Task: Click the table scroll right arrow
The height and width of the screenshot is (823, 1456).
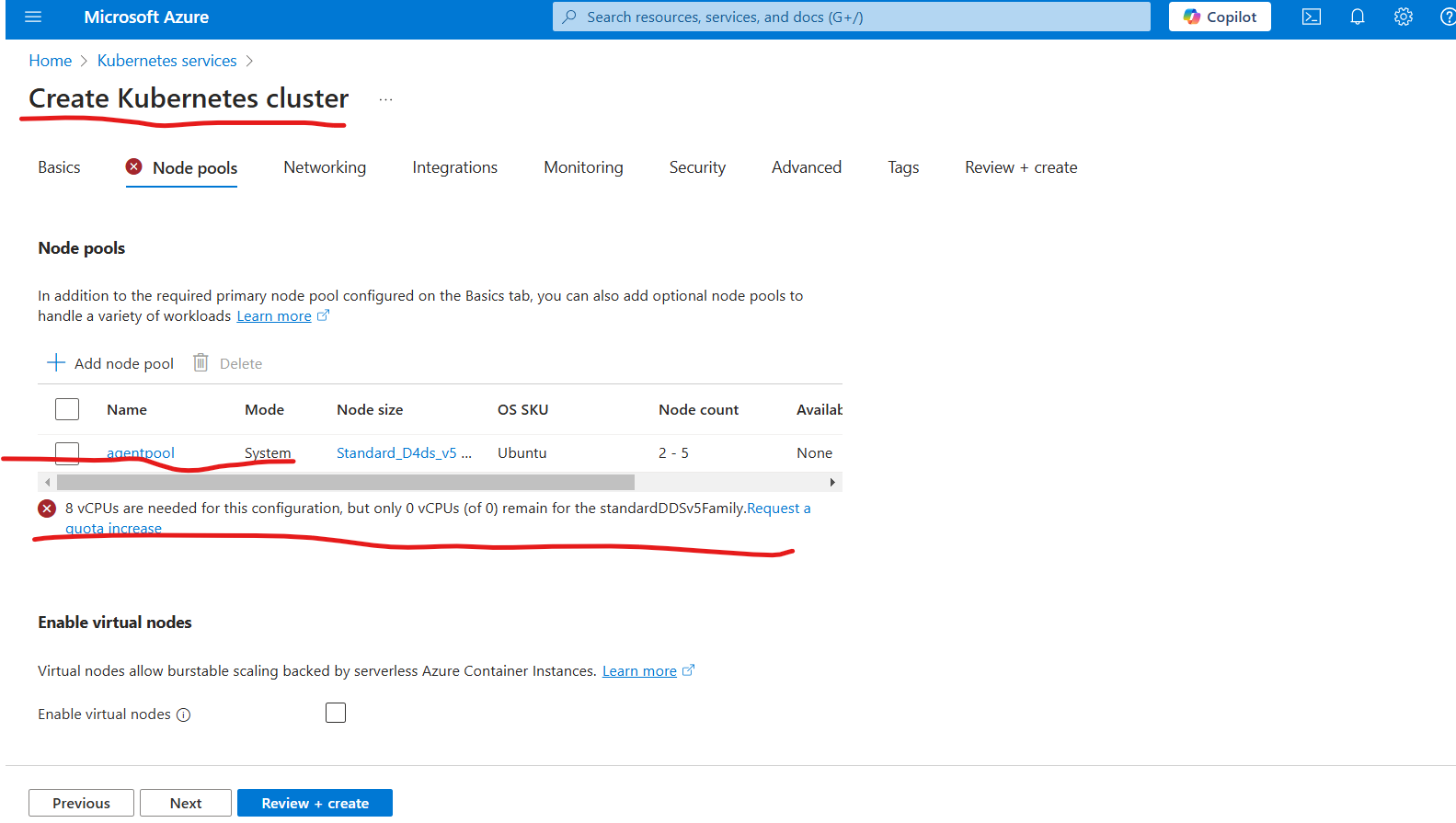Action: pos(832,482)
